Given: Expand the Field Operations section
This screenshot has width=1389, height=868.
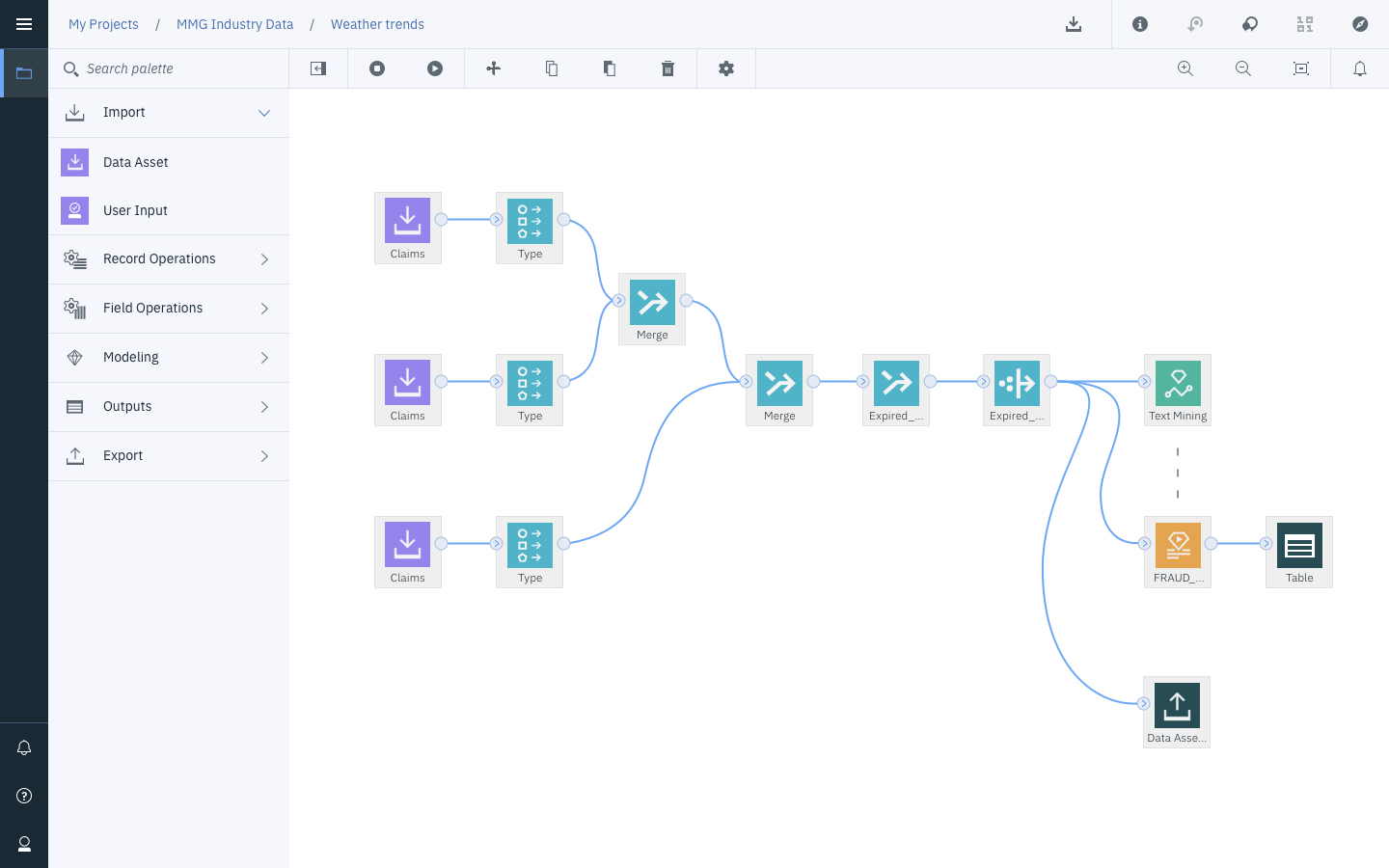Looking at the screenshot, I should point(169,309).
